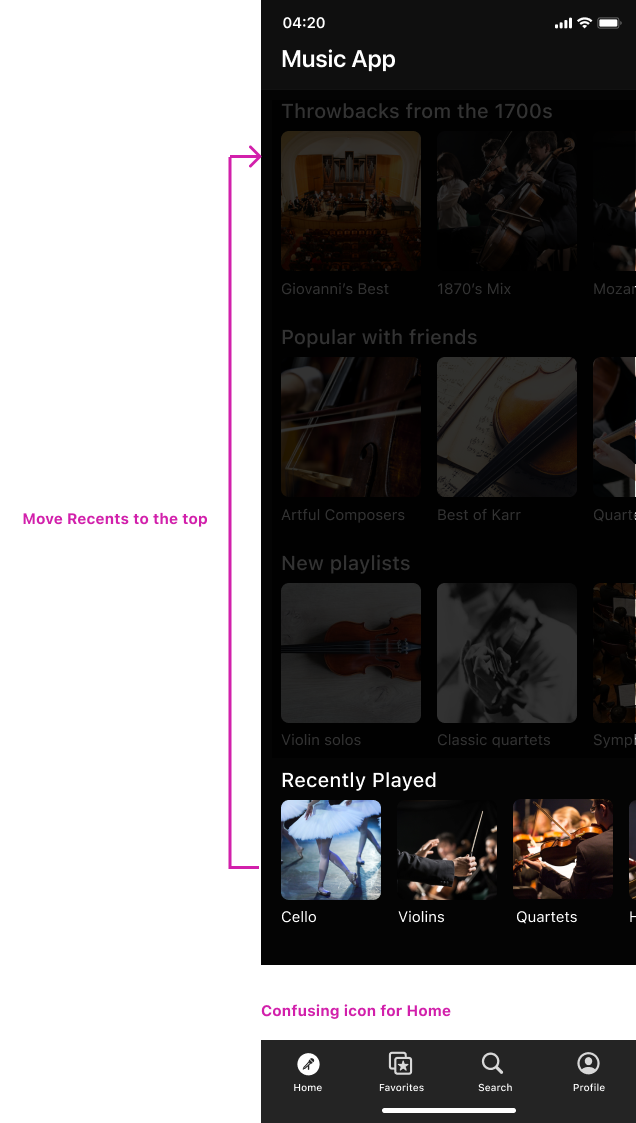The image size is (636, 1123).
Task: Open the 1870's Mix playlist cover
Action: [x=507, y=201]
